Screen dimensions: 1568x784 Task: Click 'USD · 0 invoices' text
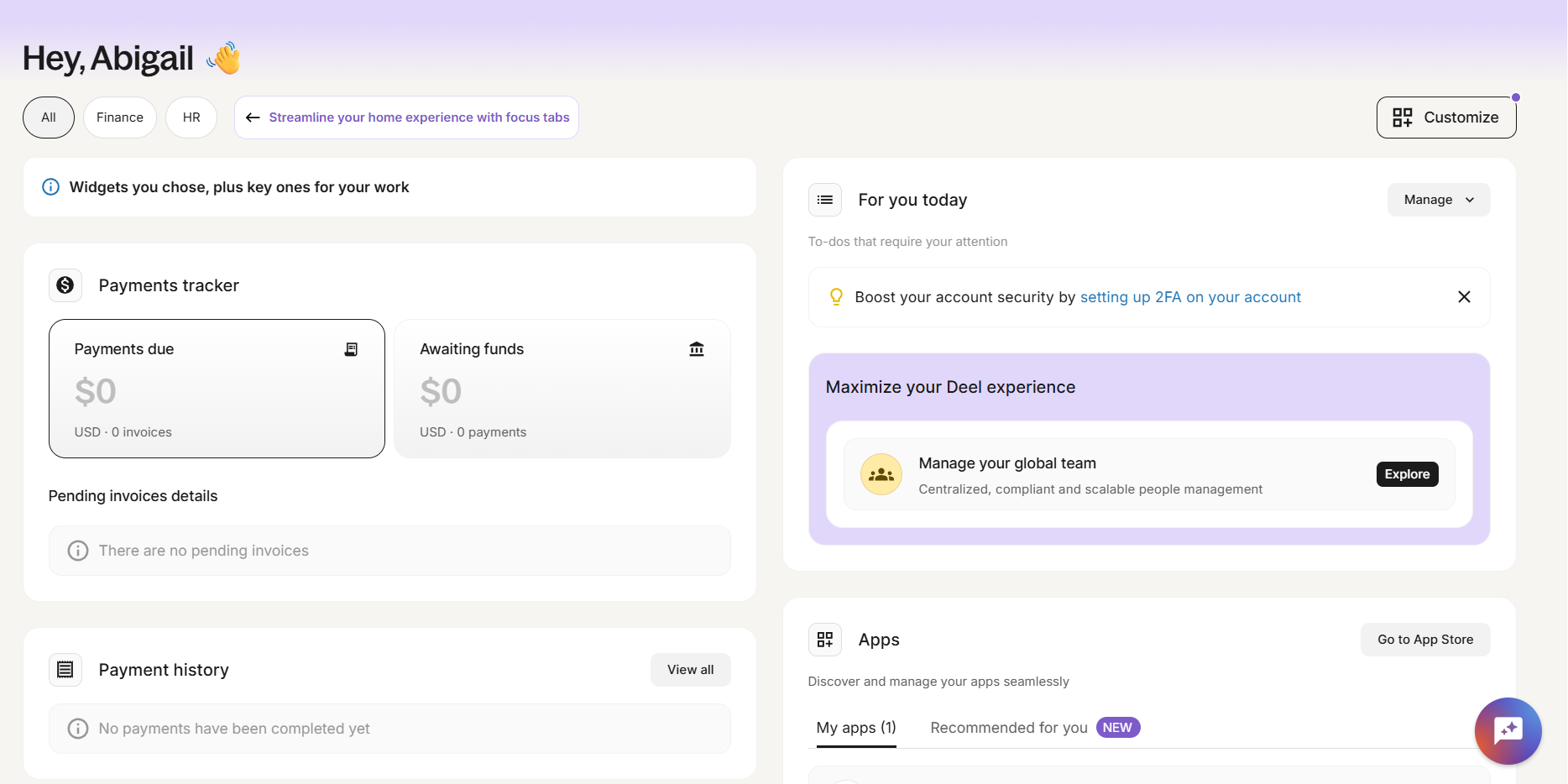[123, 432]
